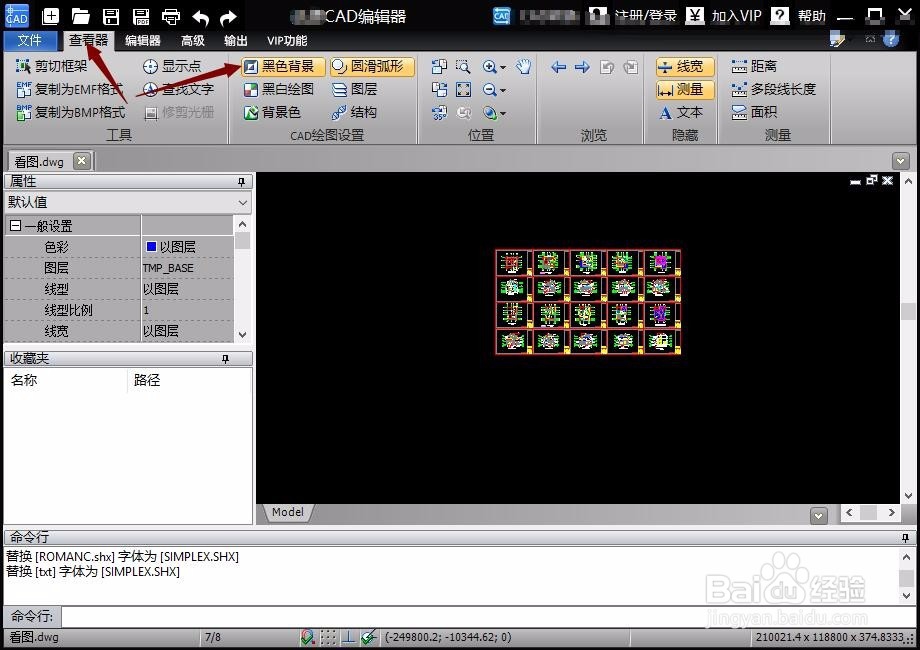Click the New file icon in title bar

51,16
